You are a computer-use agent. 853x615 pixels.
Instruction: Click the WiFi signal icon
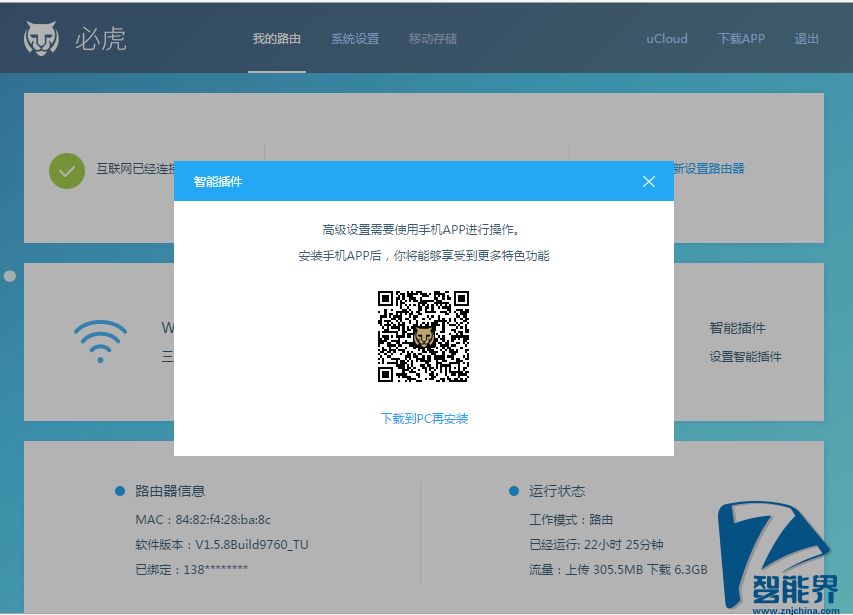pyautogui.click(x=100, y=341)
